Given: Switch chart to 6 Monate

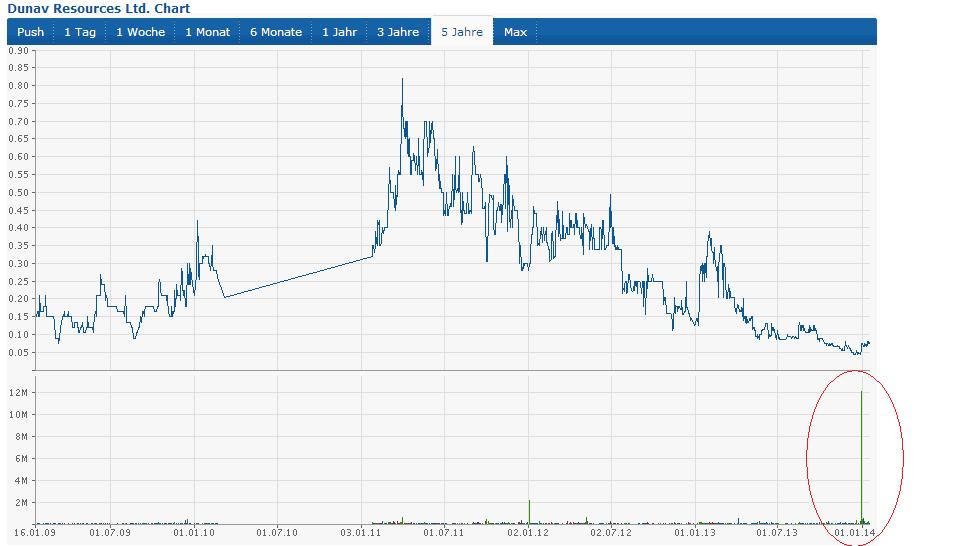Looking at the screenshot, I should pyautogui.click(x=276, y=32).
